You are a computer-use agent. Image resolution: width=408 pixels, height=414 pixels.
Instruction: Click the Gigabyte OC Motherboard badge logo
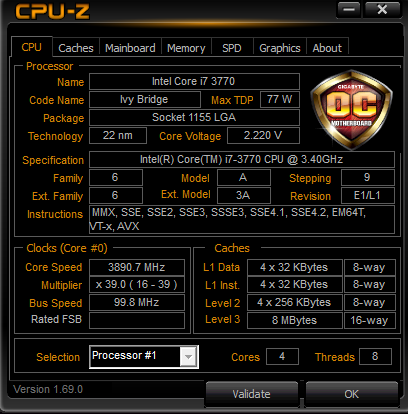(x=351, y=109)
